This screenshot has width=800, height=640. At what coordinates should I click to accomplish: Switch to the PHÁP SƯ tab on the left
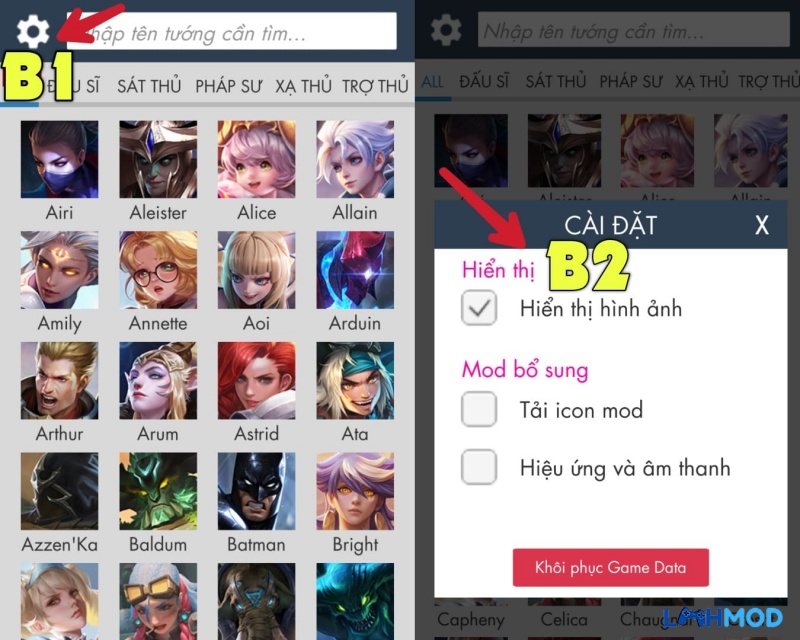tap(229, 86)
